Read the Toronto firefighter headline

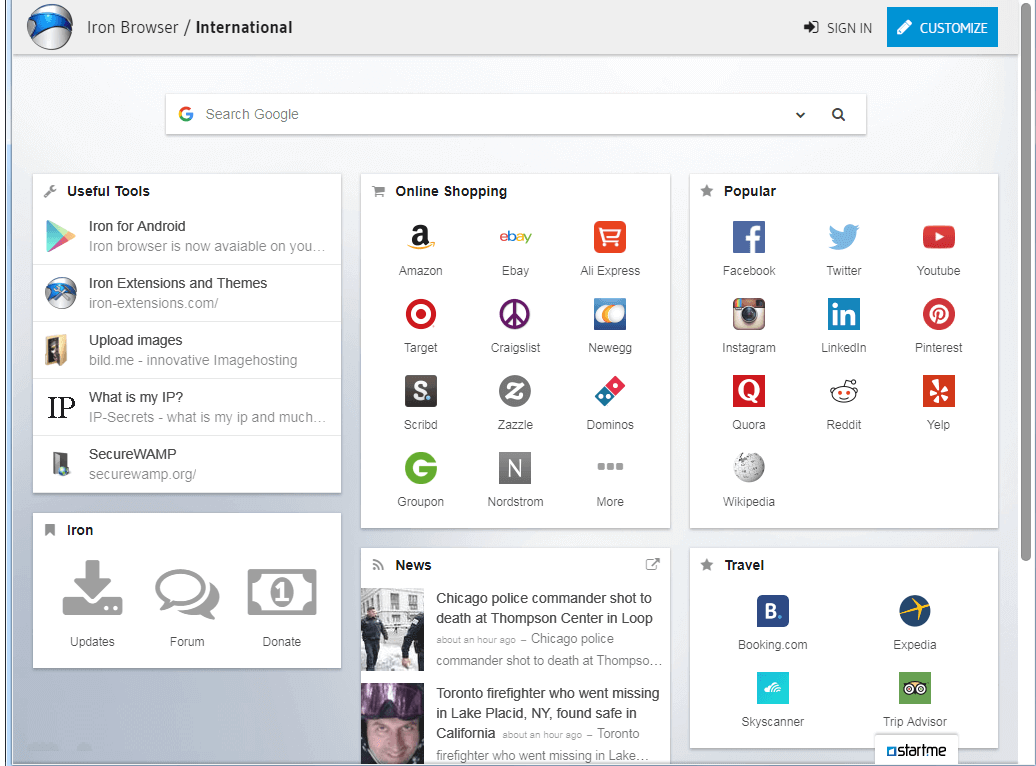point(548,712)
